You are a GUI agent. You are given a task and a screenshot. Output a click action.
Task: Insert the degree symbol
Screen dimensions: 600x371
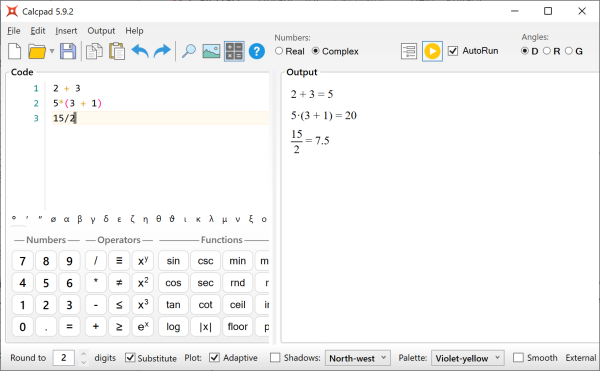point(14,218)
